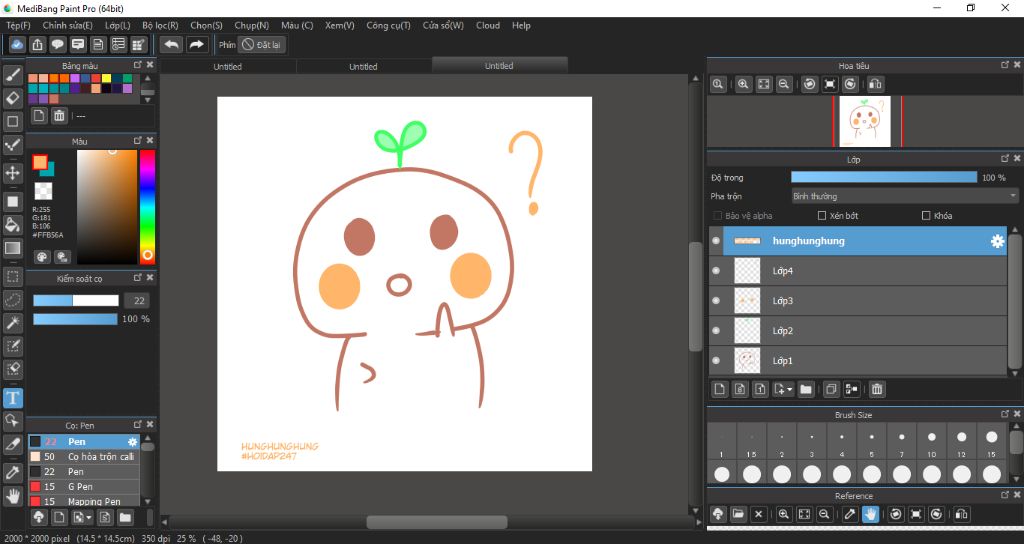Hide the Lớp2 layer
Image resolution: width=1024 pixels, height=544 pixels.
716,330
